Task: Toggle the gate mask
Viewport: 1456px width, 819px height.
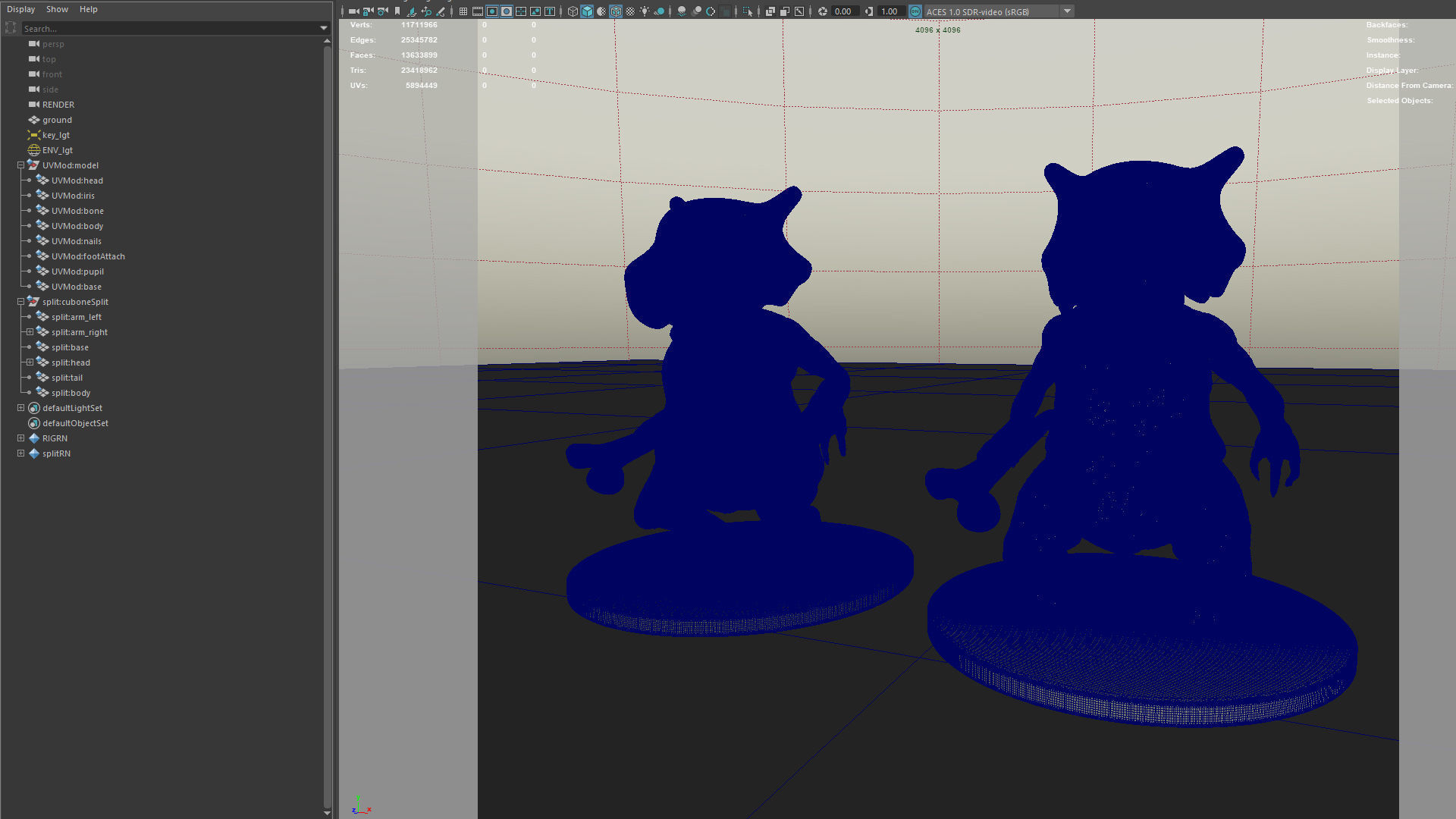Action: tap(507, 11)
